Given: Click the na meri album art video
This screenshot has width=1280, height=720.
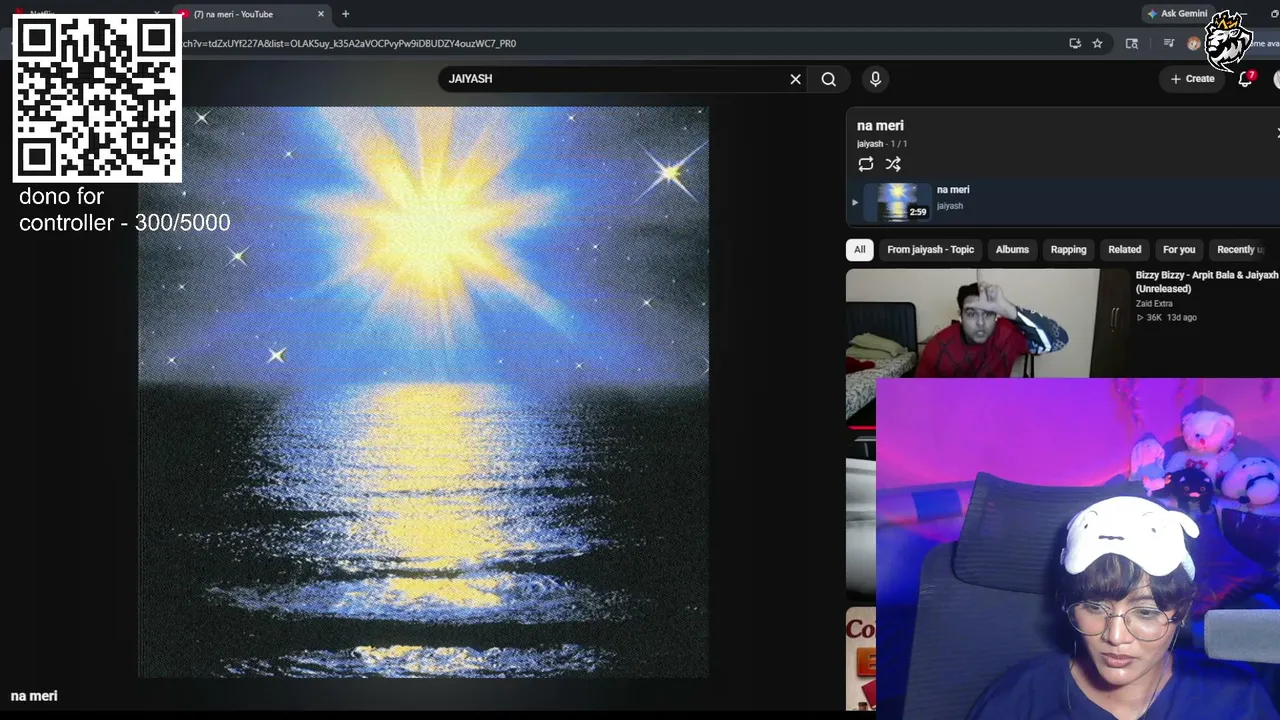Looking at the screenshot, I should click(423, 392).
